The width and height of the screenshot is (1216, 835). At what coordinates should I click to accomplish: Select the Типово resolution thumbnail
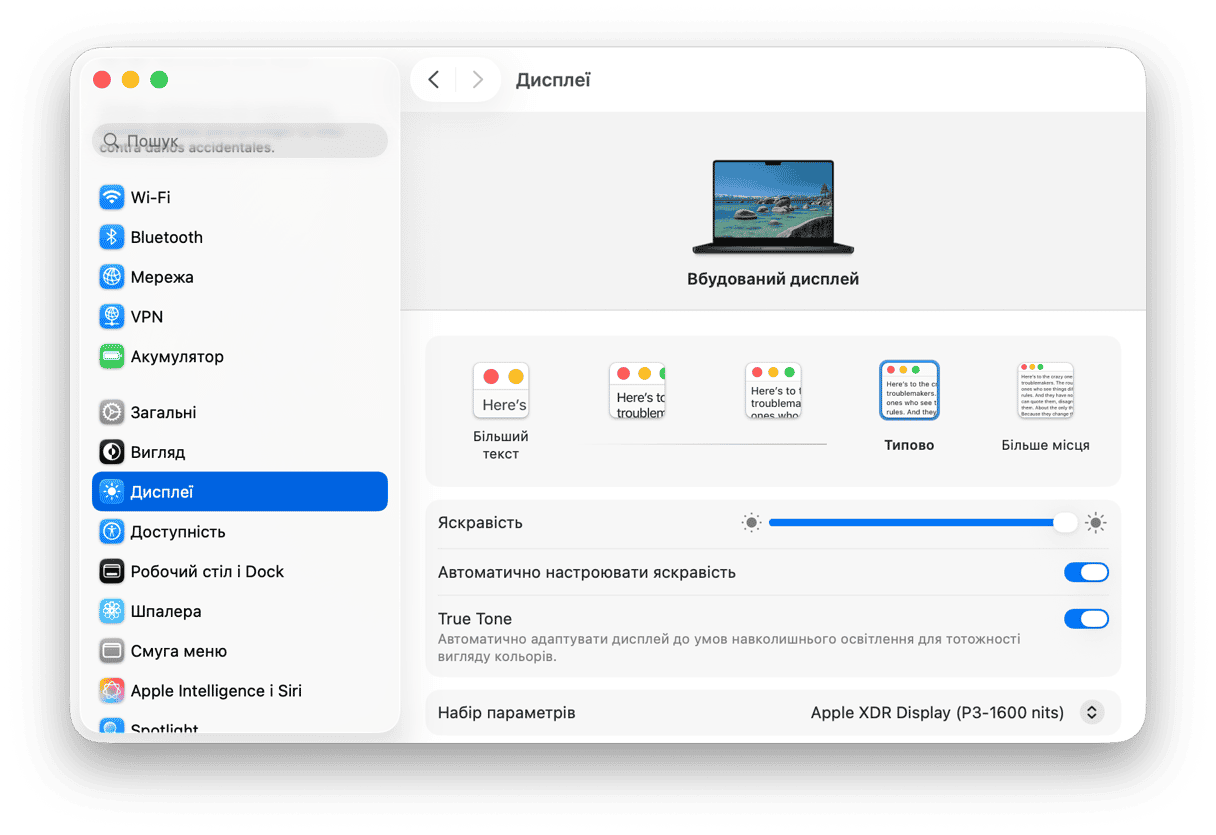[x=909, y=391]
